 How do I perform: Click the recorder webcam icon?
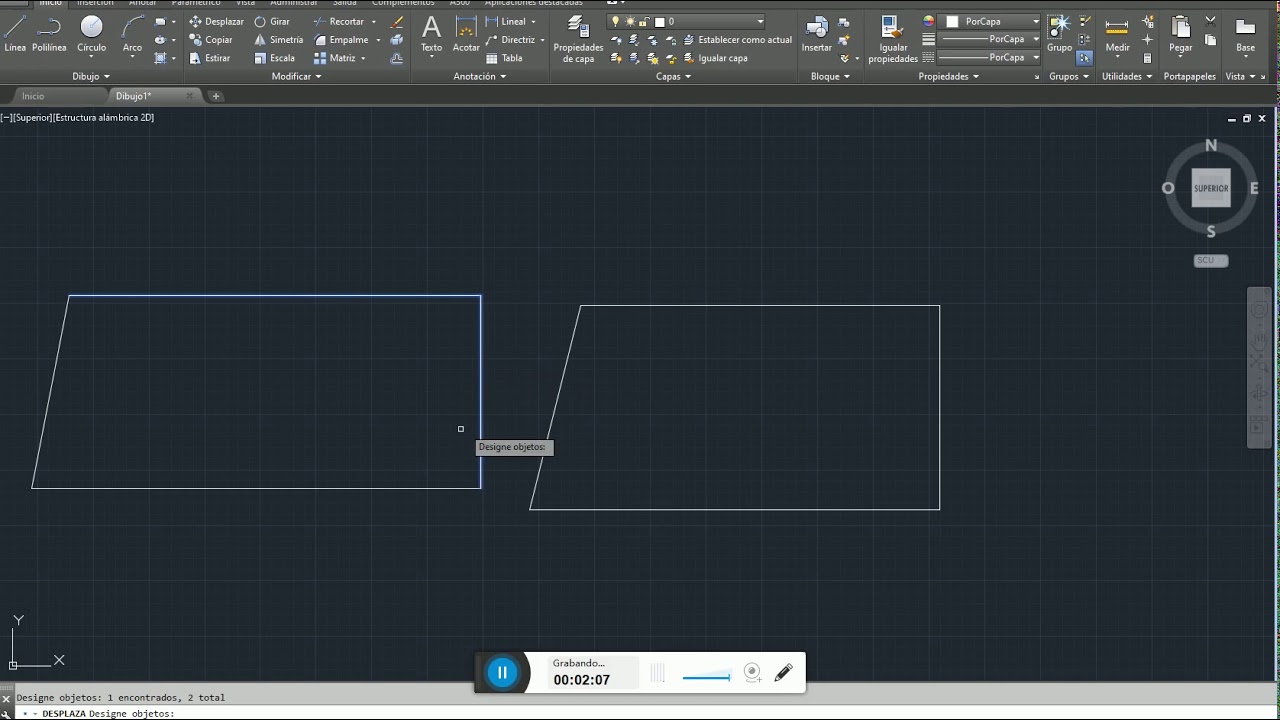(x=752, y=673)
